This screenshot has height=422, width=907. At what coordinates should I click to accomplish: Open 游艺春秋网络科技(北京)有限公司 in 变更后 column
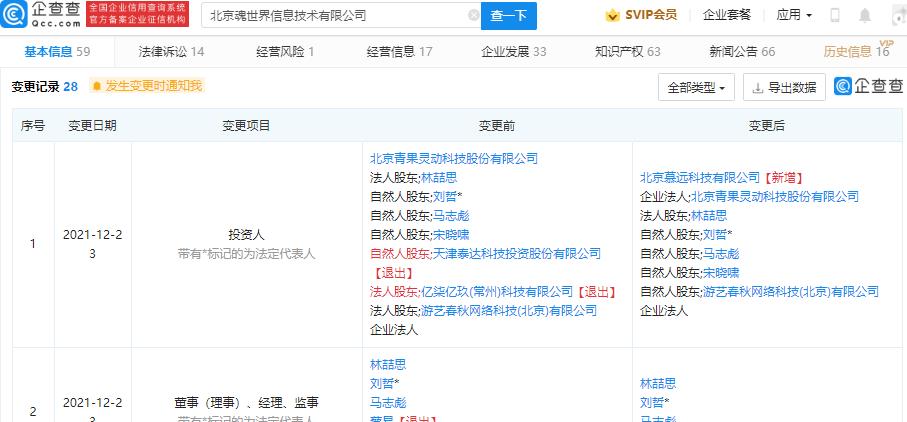(791, 291)
